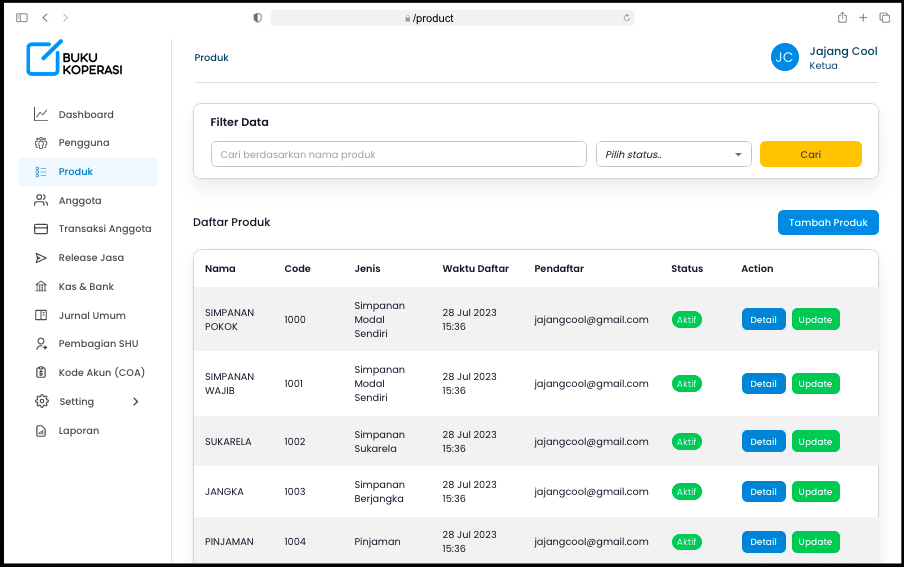Open the Pembagian SHU menu item

tap(98, 344)
